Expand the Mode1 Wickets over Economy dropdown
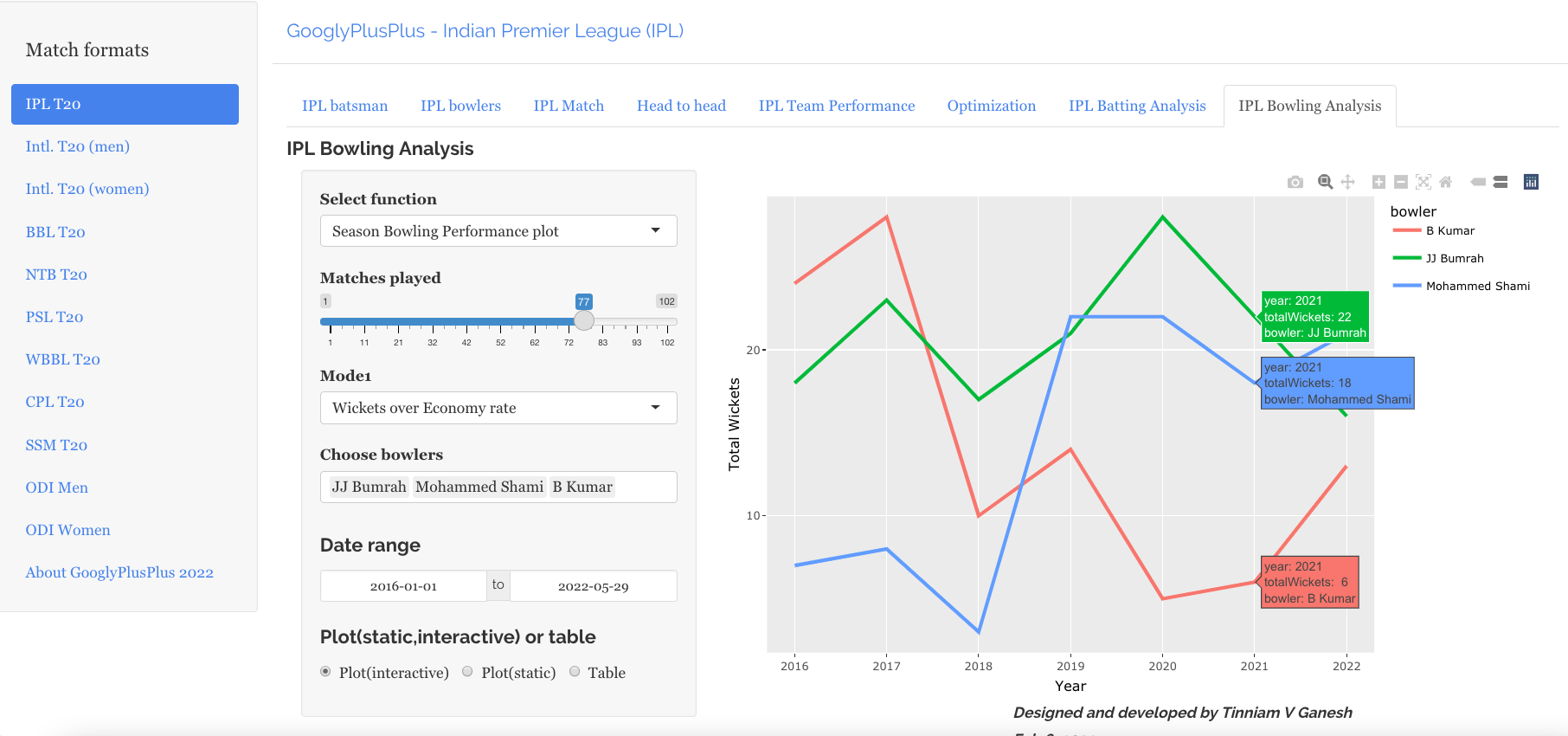Image resolution: width=1568 pixels, height=736 pixels. coord(498,408)
